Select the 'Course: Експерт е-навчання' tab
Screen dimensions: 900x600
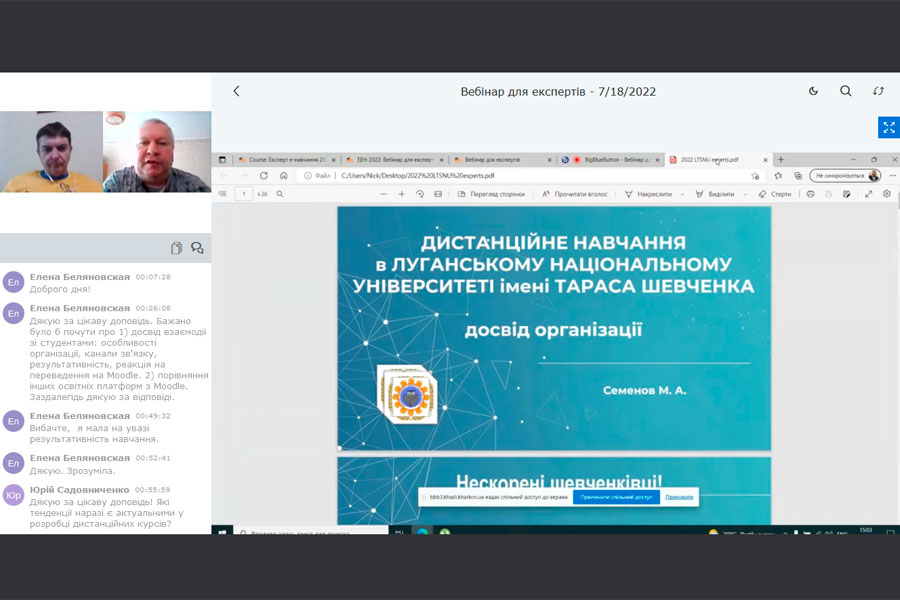point(285,160)
